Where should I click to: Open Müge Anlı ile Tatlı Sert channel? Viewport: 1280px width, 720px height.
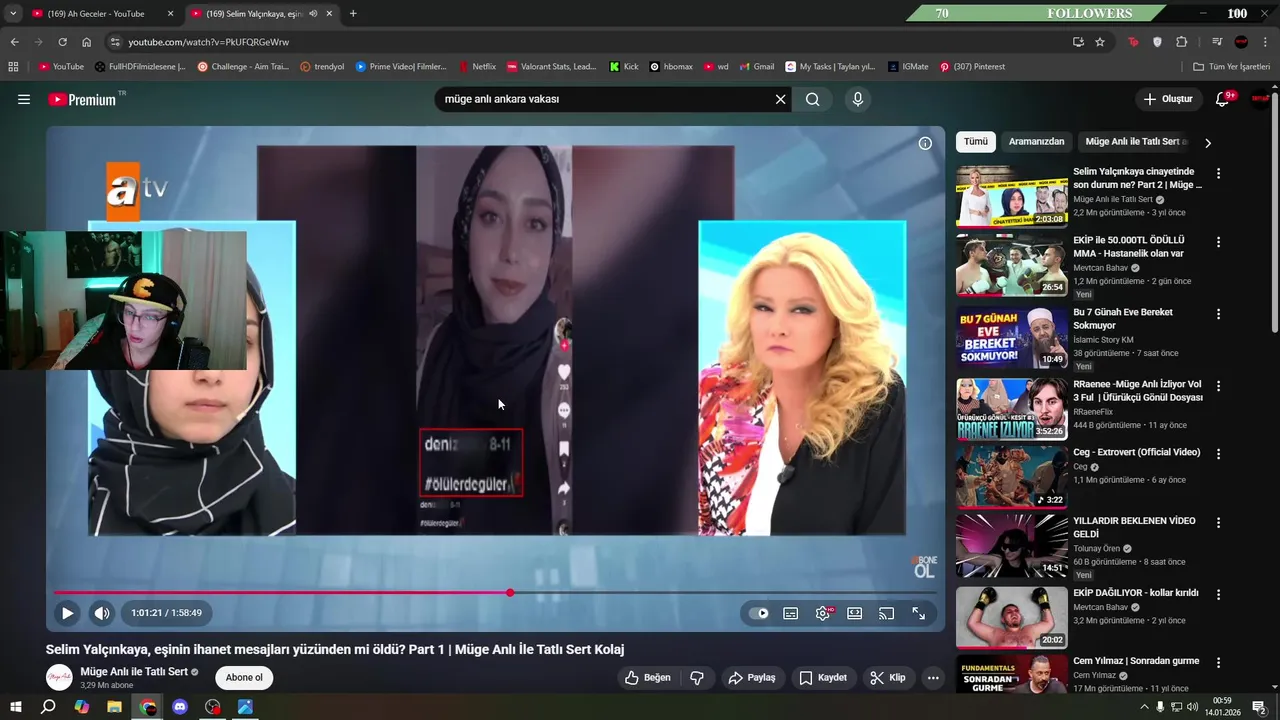(134, 672)
